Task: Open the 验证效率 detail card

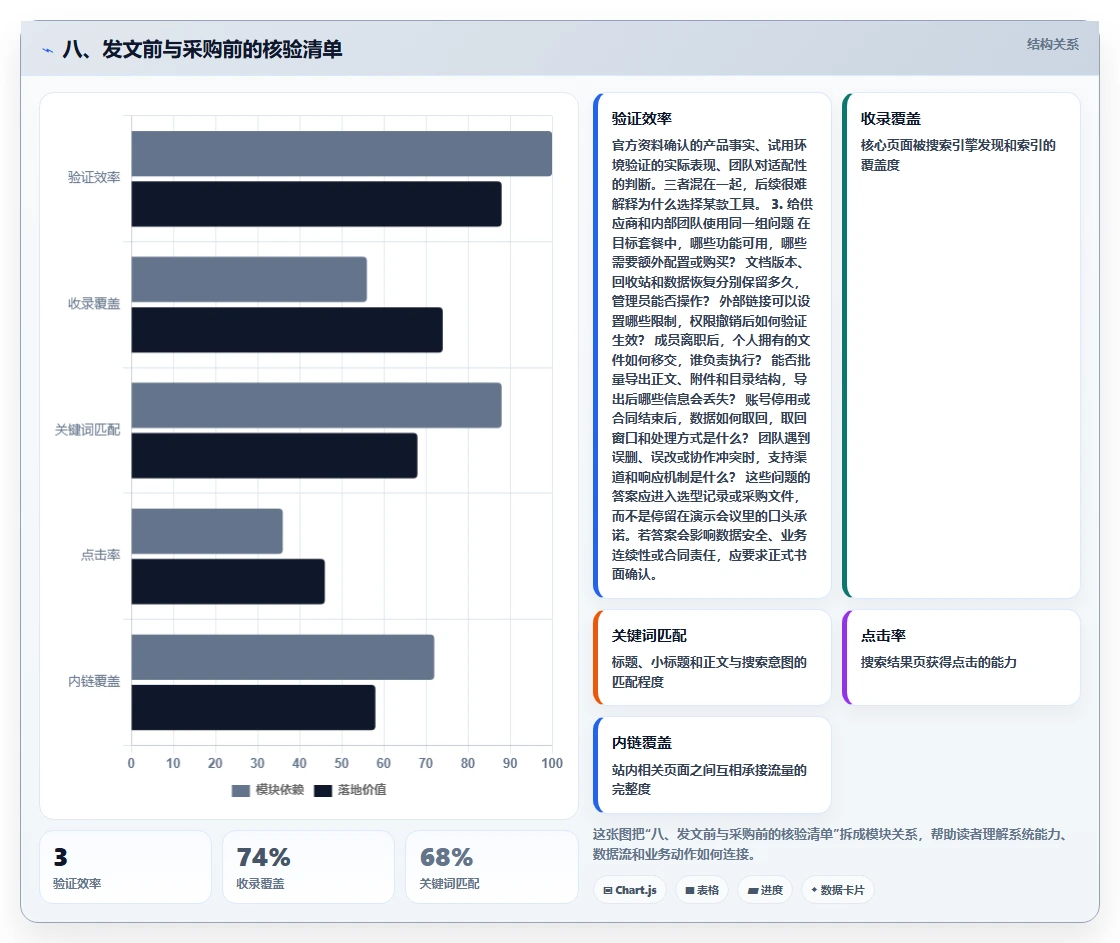Action: click(x=712, y=345)
